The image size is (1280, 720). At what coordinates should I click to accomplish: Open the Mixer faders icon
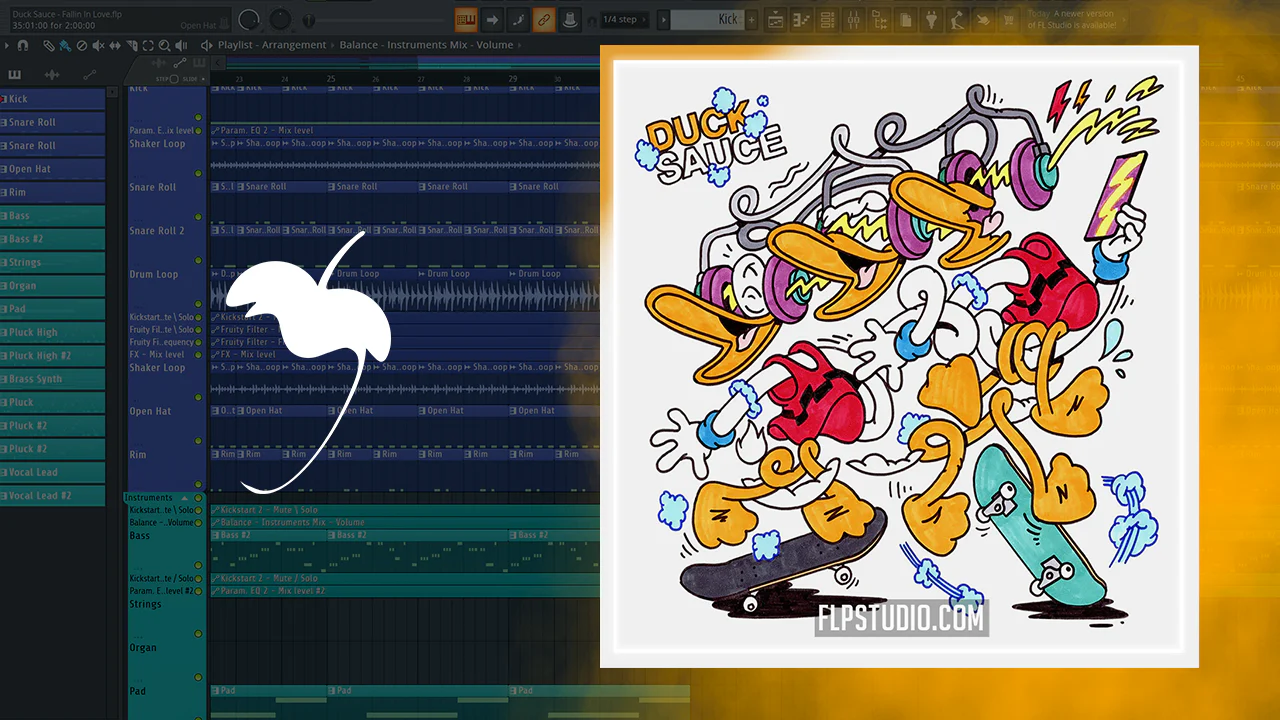point(853,19)
